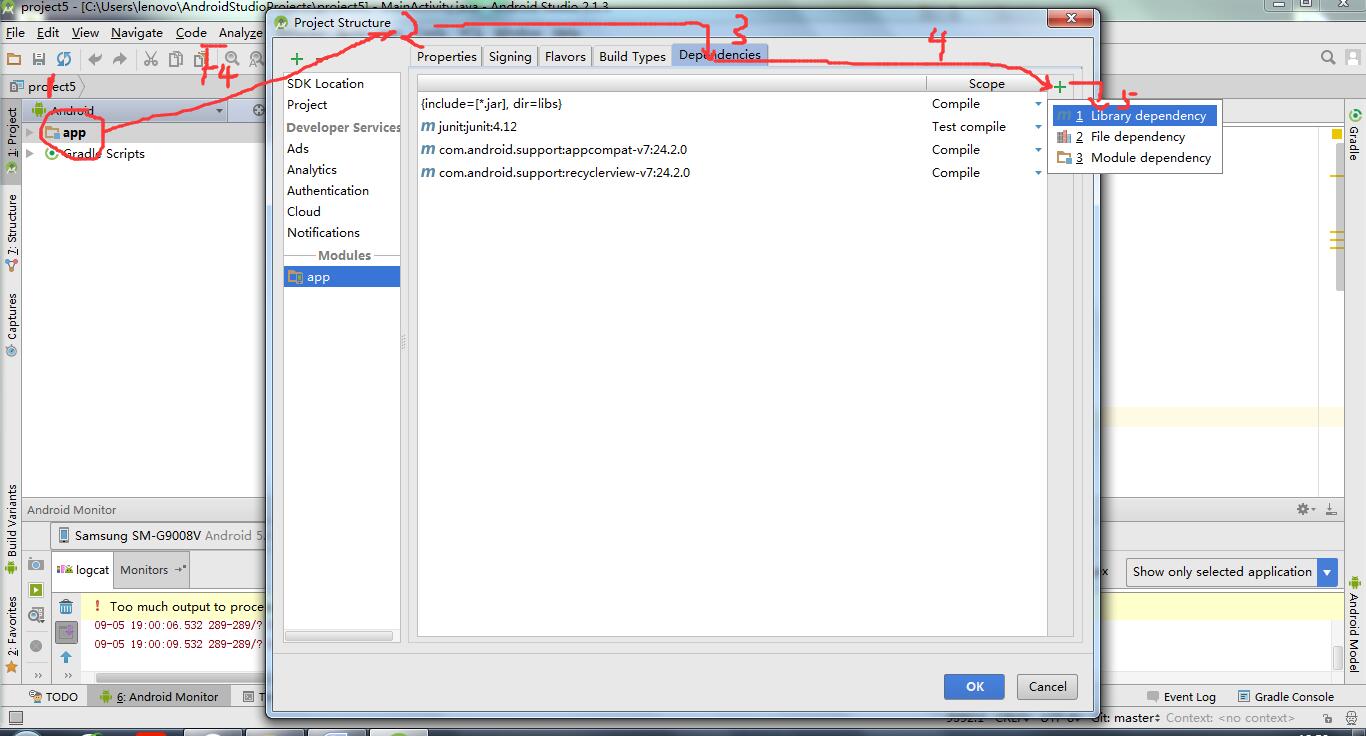The width and height of the screenshot is (1366, 736).
Task: Click the Android Monitor settings gear
Action: click(1305, 509)
